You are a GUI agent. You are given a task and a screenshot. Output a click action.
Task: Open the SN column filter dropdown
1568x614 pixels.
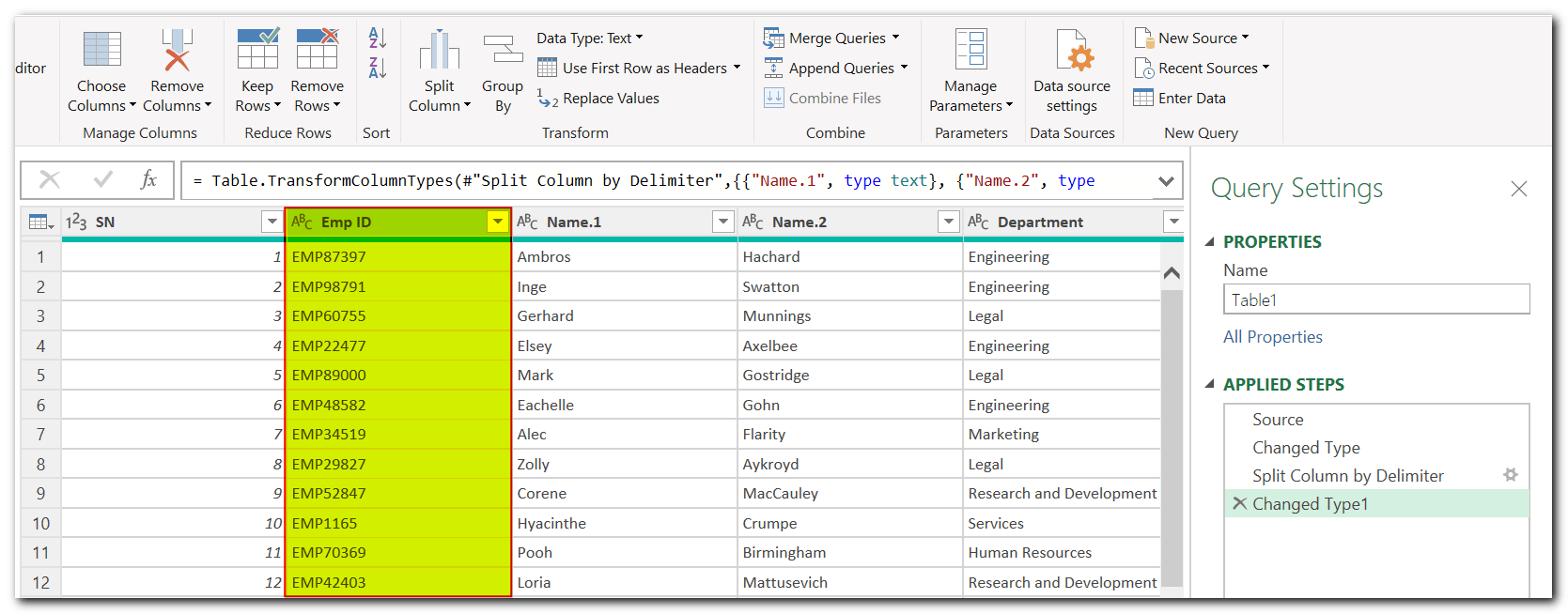tap(272, 222)
